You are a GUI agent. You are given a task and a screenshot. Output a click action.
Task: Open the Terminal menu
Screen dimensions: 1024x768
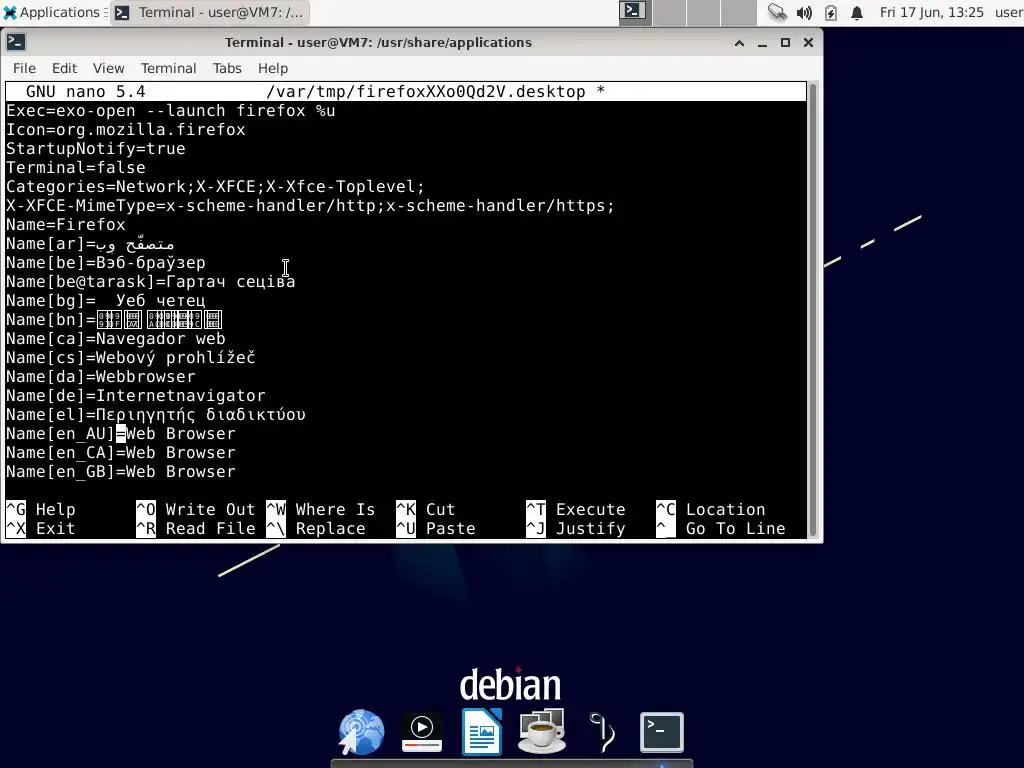[x=168, y=68]
